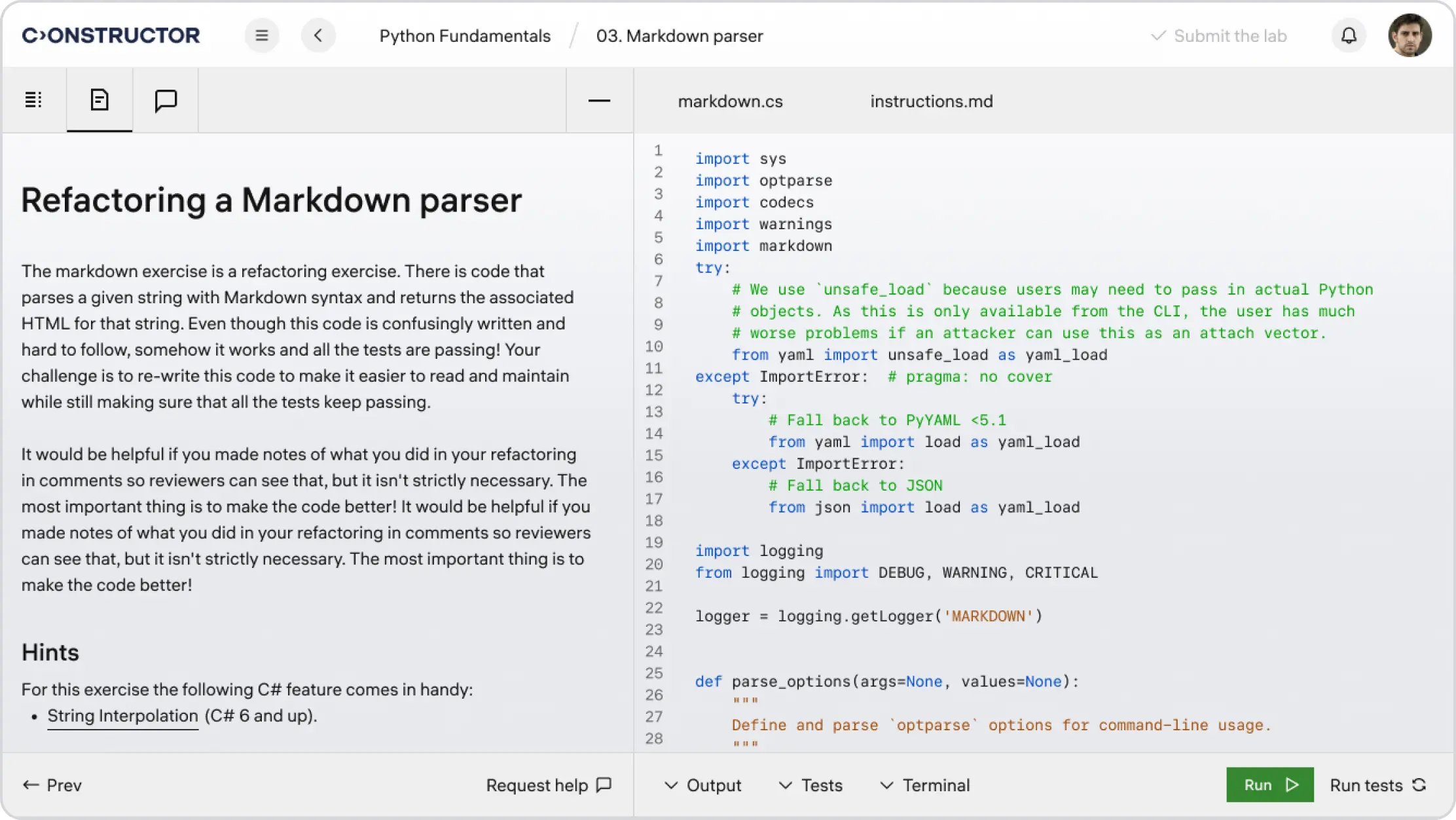Screen dimensions: 1456x820
Task: Click the Request help chat icon
Action: (x=603, y=785)
